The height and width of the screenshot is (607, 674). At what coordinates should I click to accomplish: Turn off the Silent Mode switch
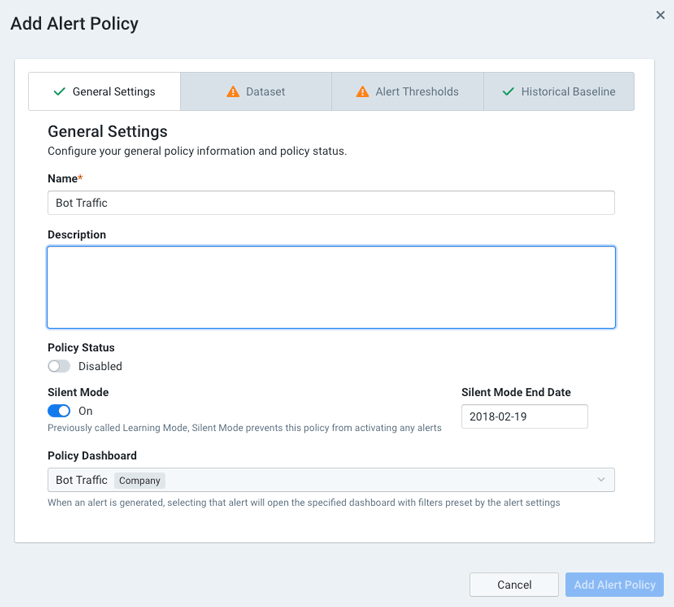59,411
